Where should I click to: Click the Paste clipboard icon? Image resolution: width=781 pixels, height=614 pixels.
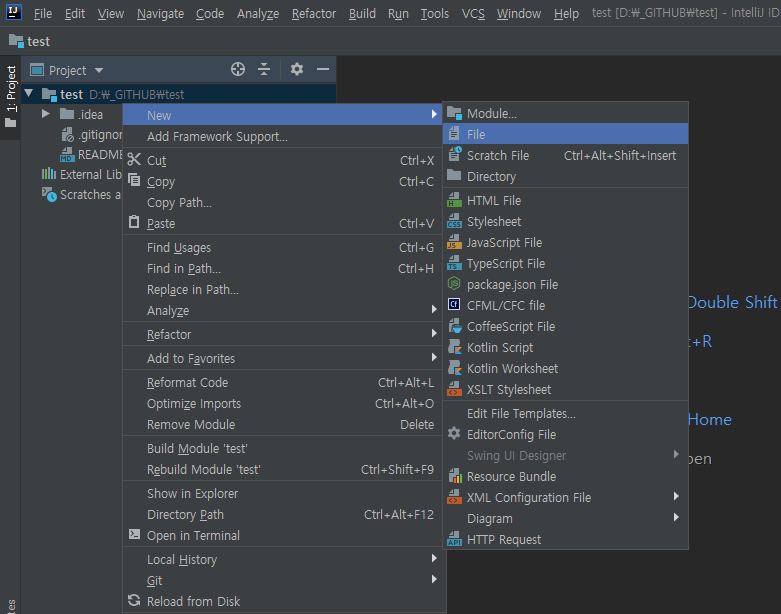point(134,222)
